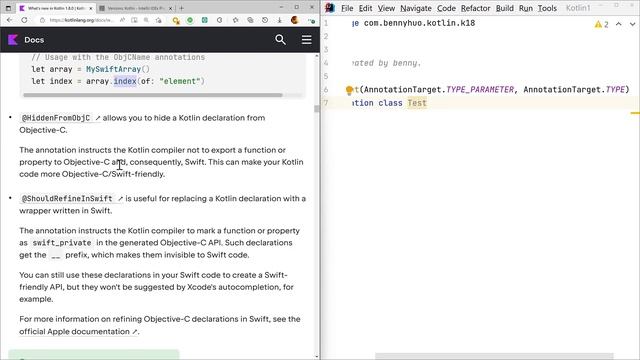This screenshot has height=360, width=640.
Task: Follow the @ShouldRefineInSwift link
Action: pos(71,199)
